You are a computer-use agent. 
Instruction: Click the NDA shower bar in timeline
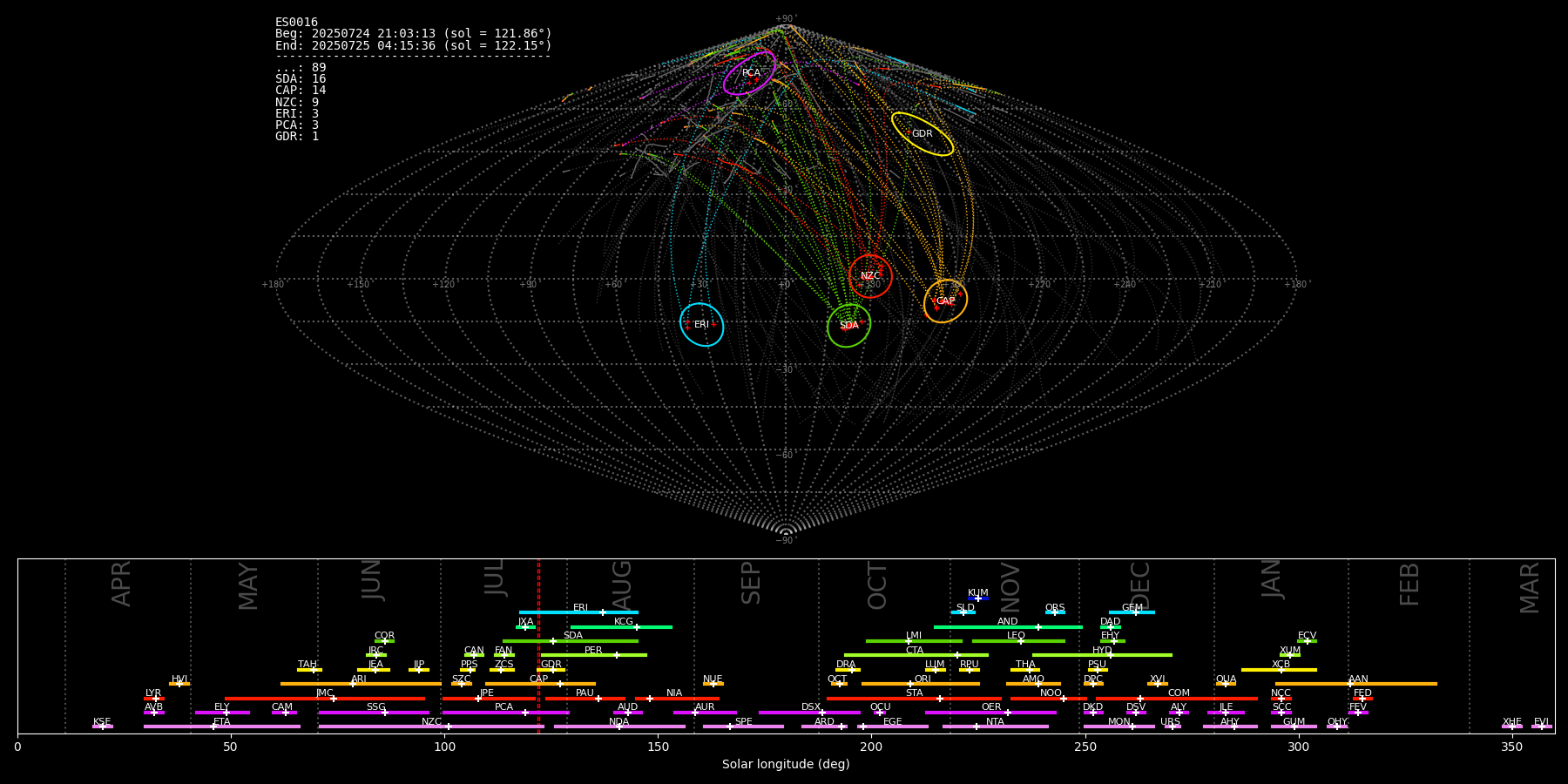[x=619, y=727]
